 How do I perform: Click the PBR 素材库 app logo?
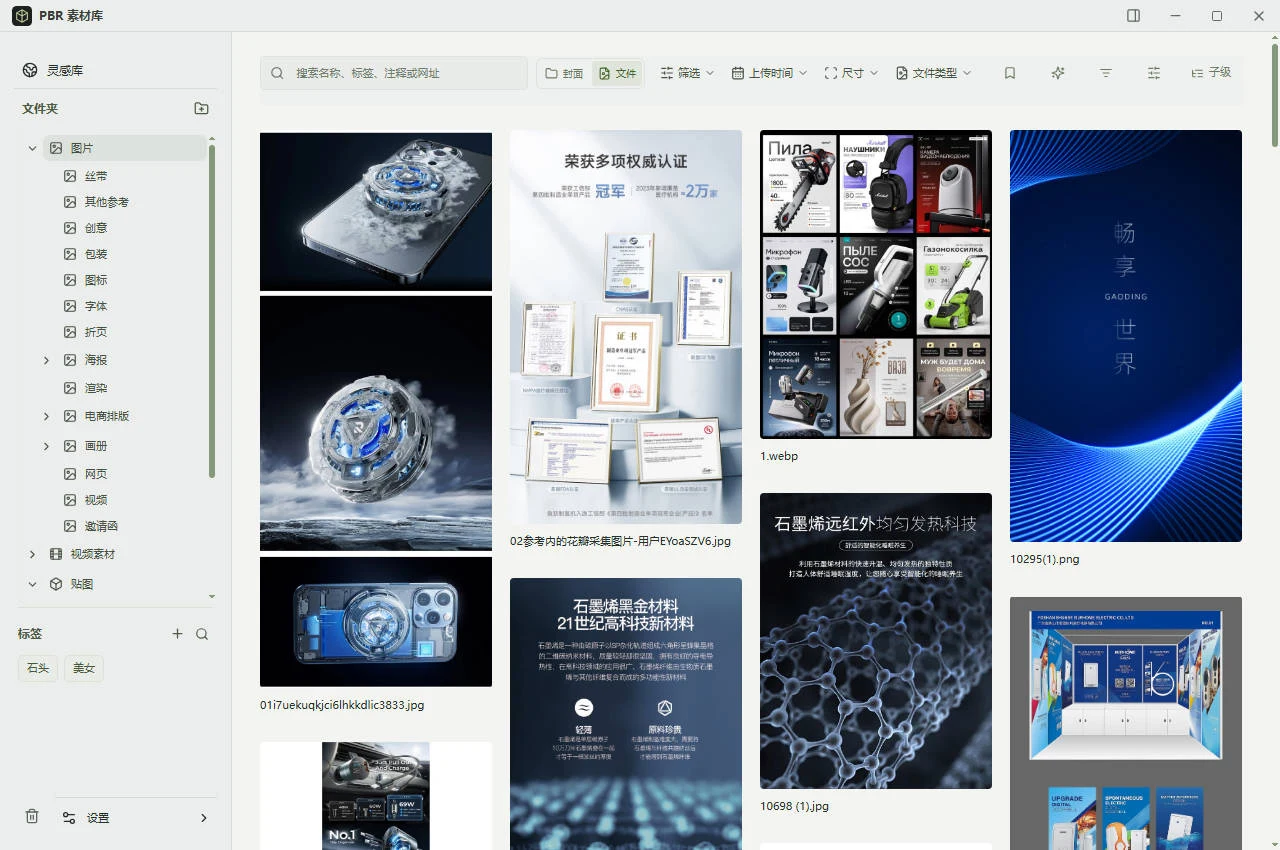pos(22,16)
